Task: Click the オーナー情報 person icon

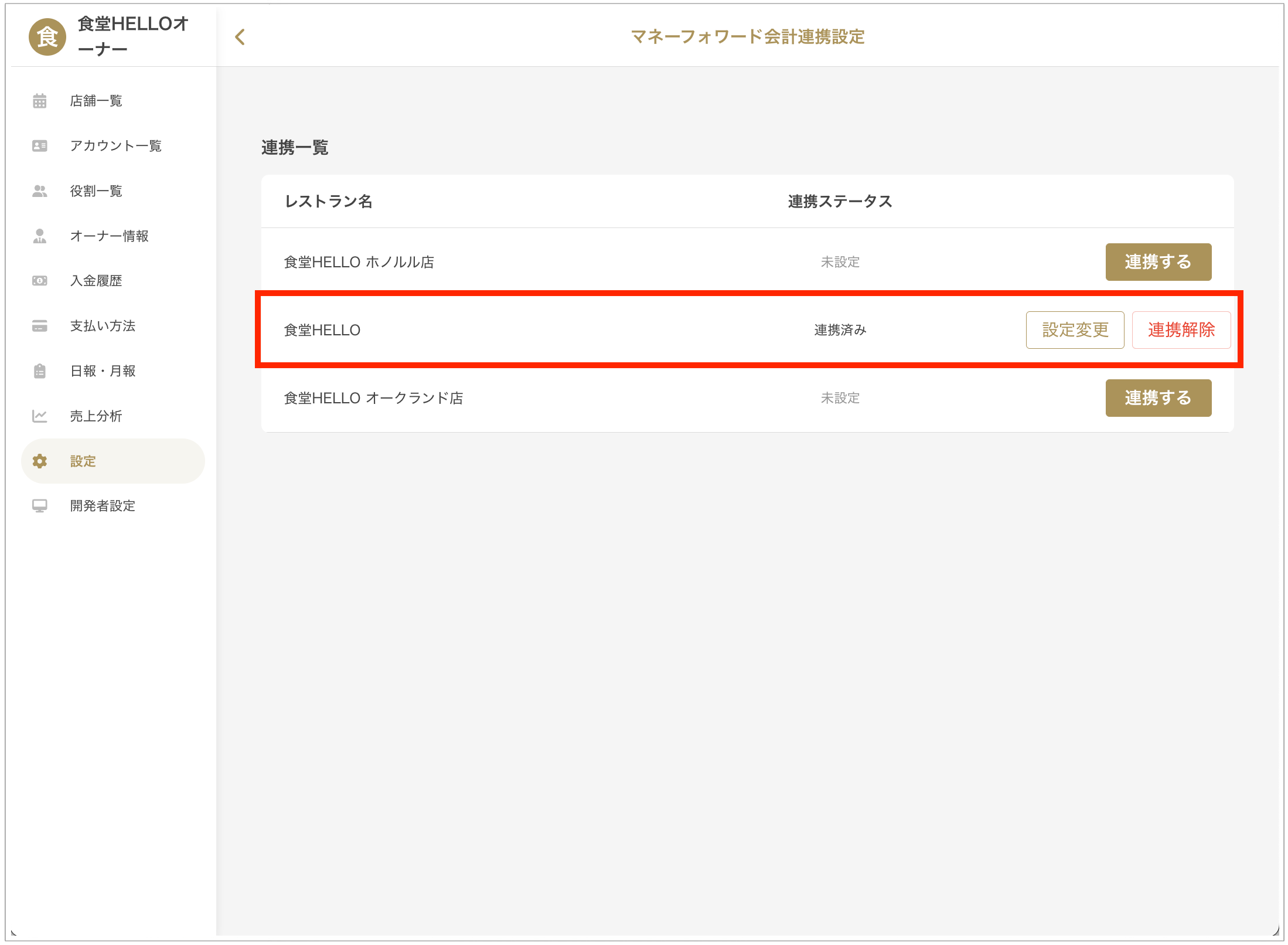Action: pyautogui.click(x=40, y=236)
